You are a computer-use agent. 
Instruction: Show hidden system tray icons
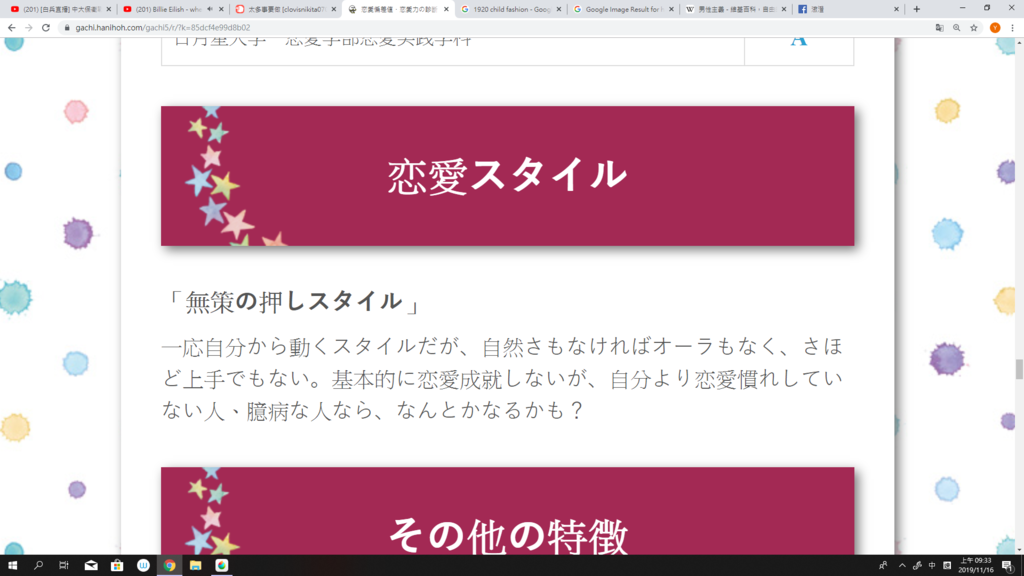tap(902, 566)
